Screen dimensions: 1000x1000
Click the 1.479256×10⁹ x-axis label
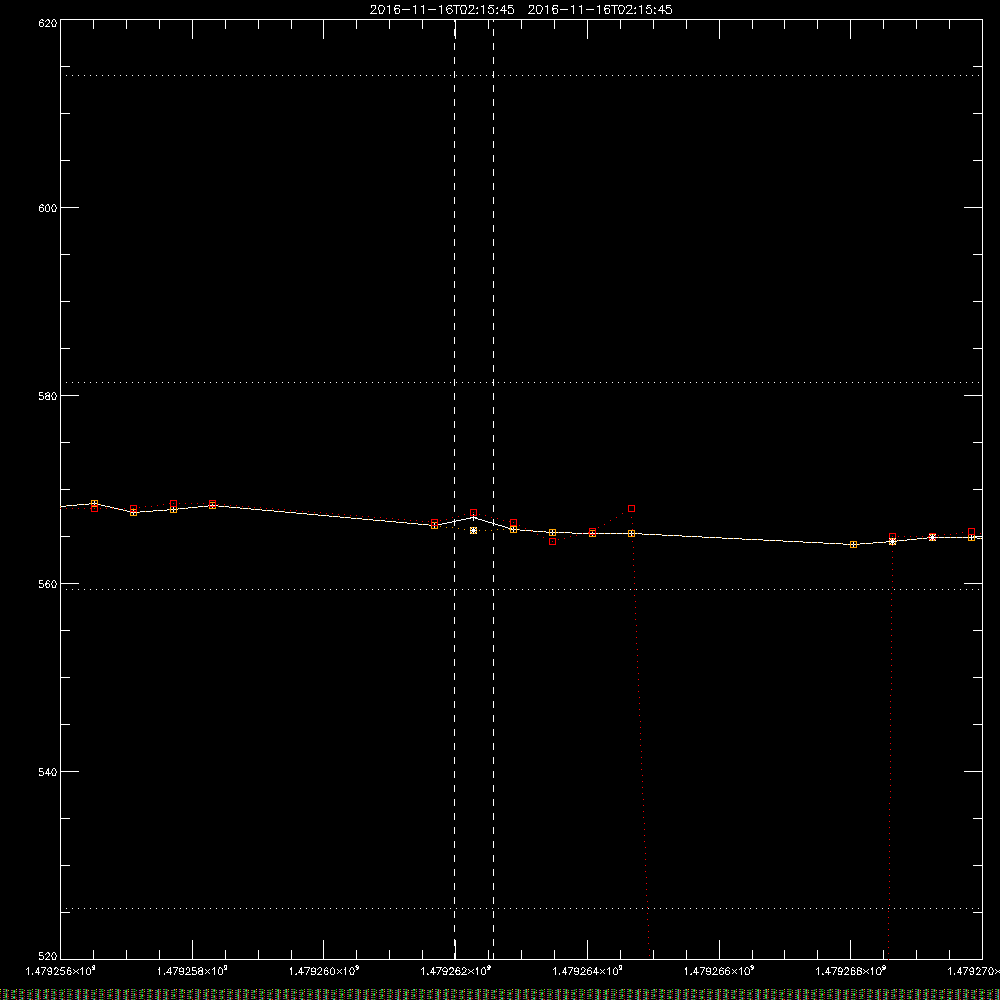[61, 971]
